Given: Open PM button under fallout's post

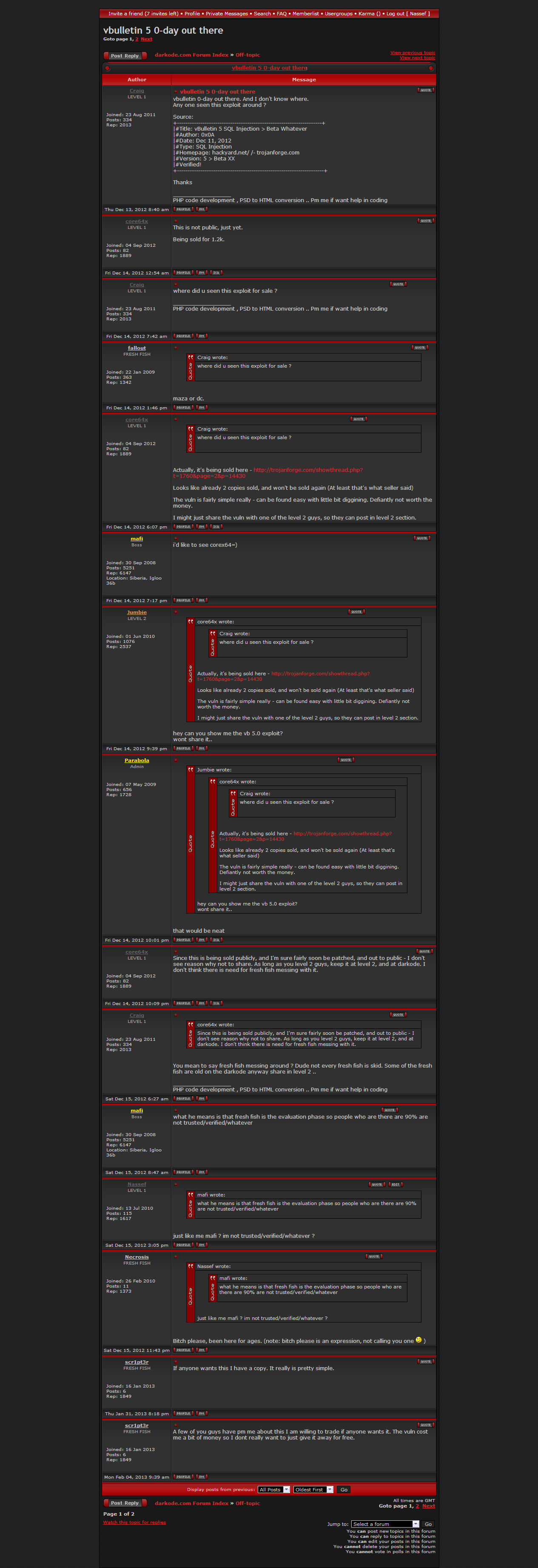Looking at the screenshot, I should pyautogui.click(x=202, y=408).
